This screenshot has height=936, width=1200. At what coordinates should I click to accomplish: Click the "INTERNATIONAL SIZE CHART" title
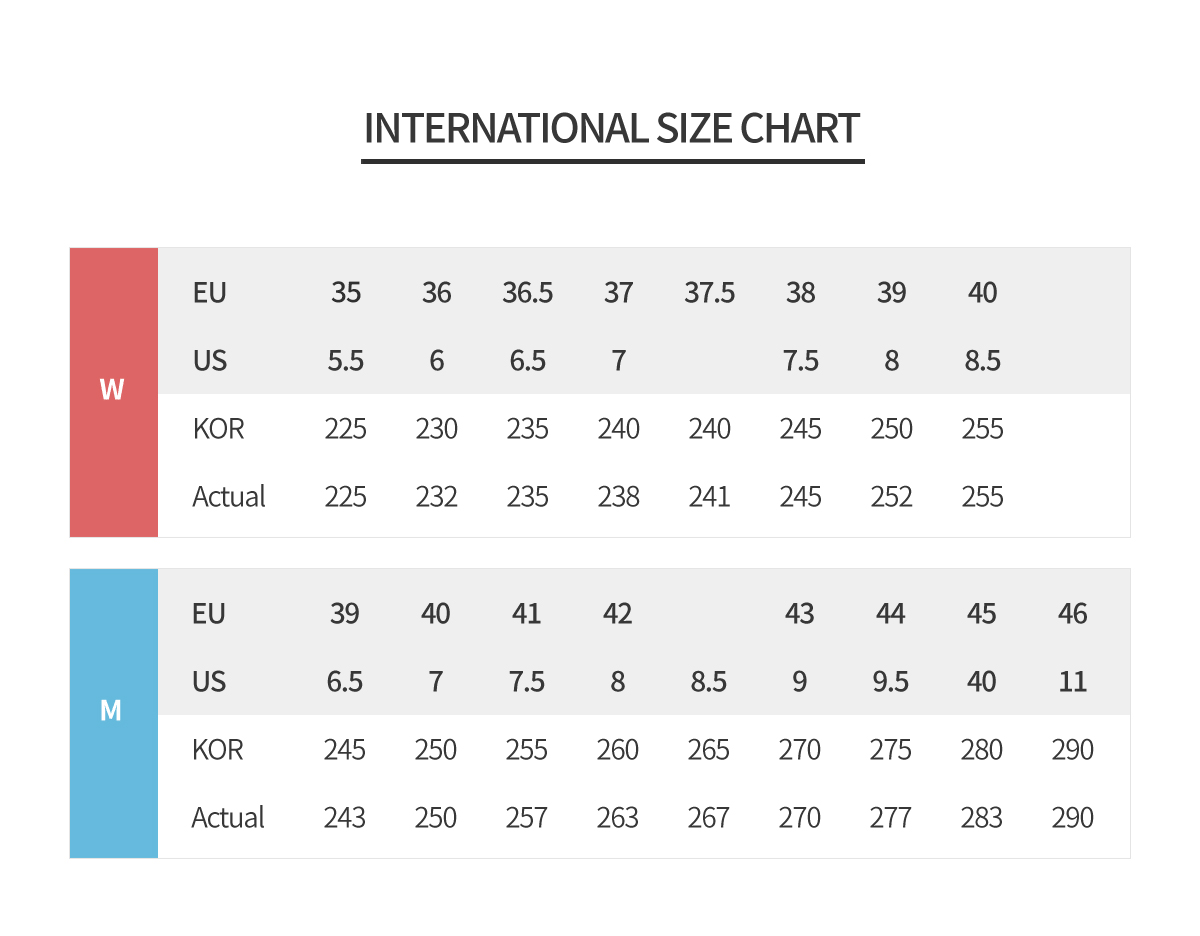click(612, 129)
